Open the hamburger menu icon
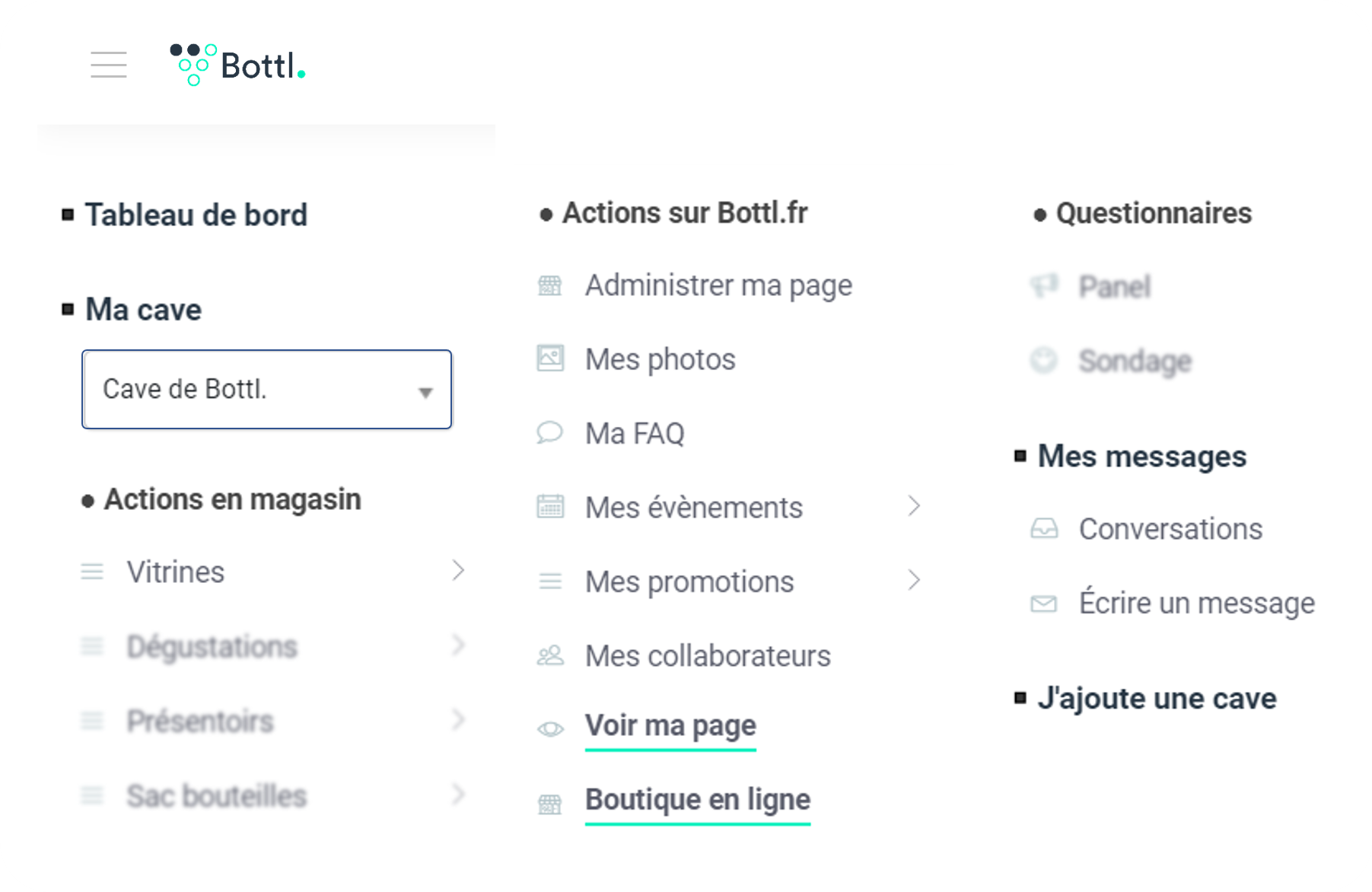The width and height of the screenshot is (1372, 892). tap(109, 65)
